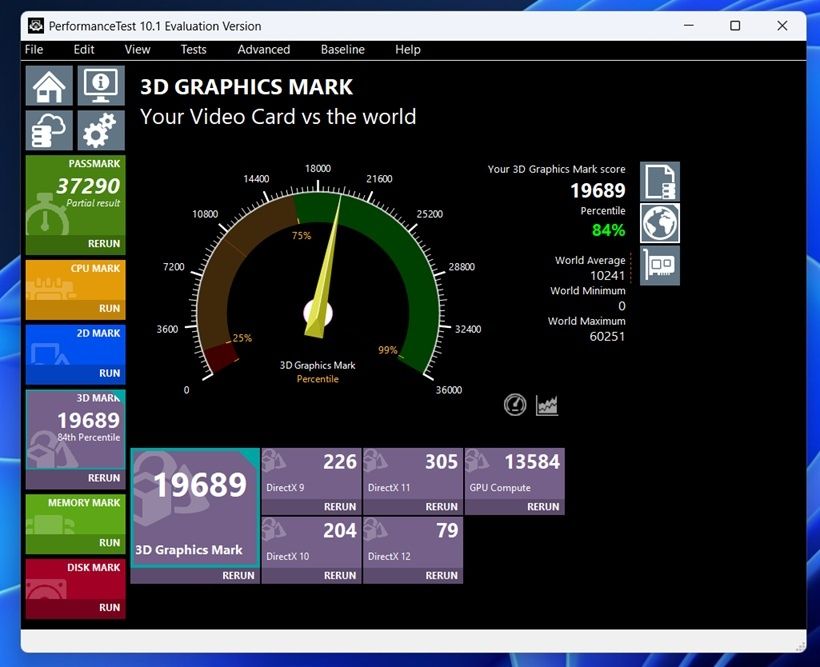This screenshot has width=820, height=667.
Task: Click the World Maximum 60251 value
Action: tap(607, 336)
